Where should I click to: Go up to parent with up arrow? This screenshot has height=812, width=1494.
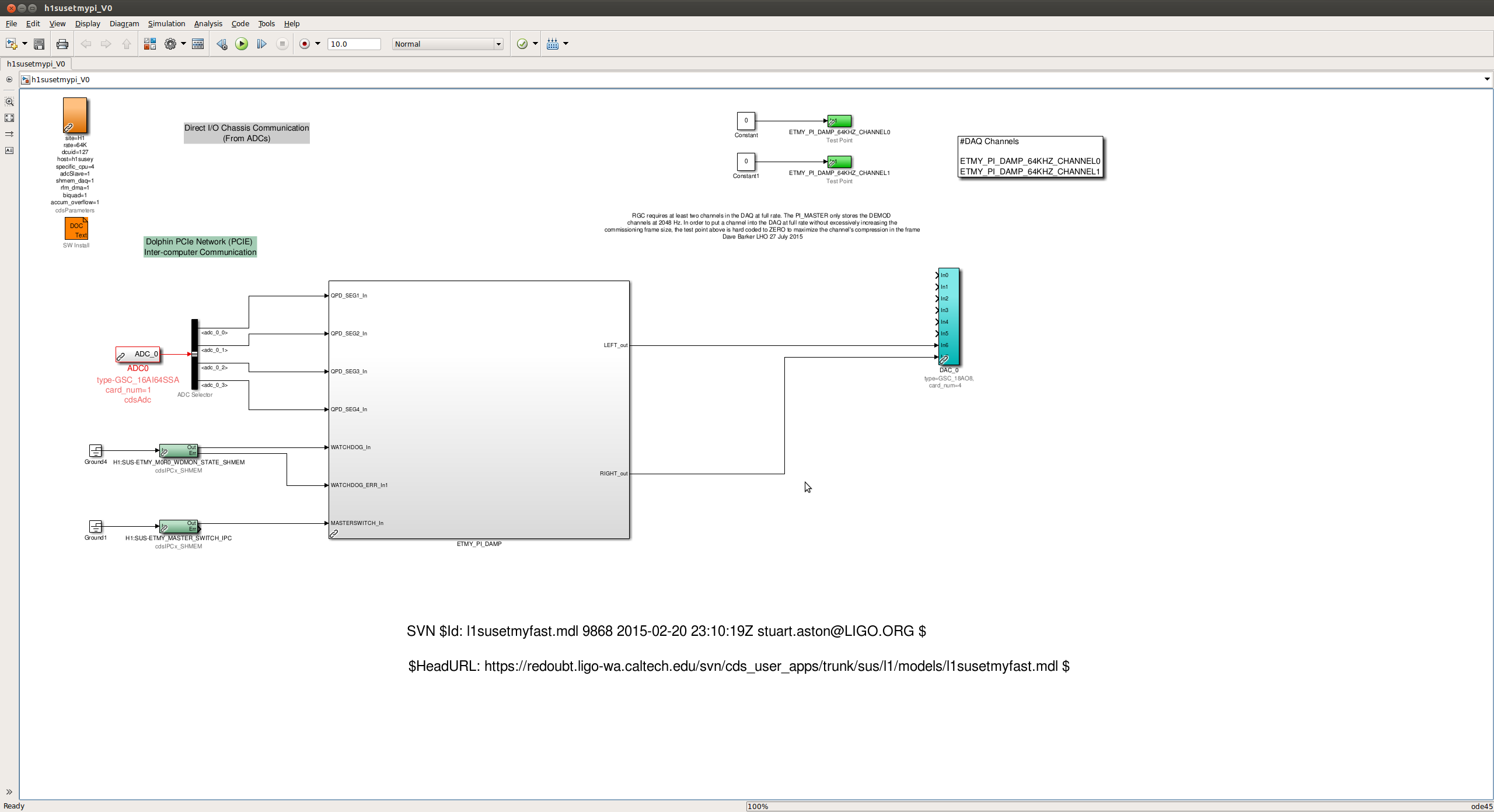(126, 44)
